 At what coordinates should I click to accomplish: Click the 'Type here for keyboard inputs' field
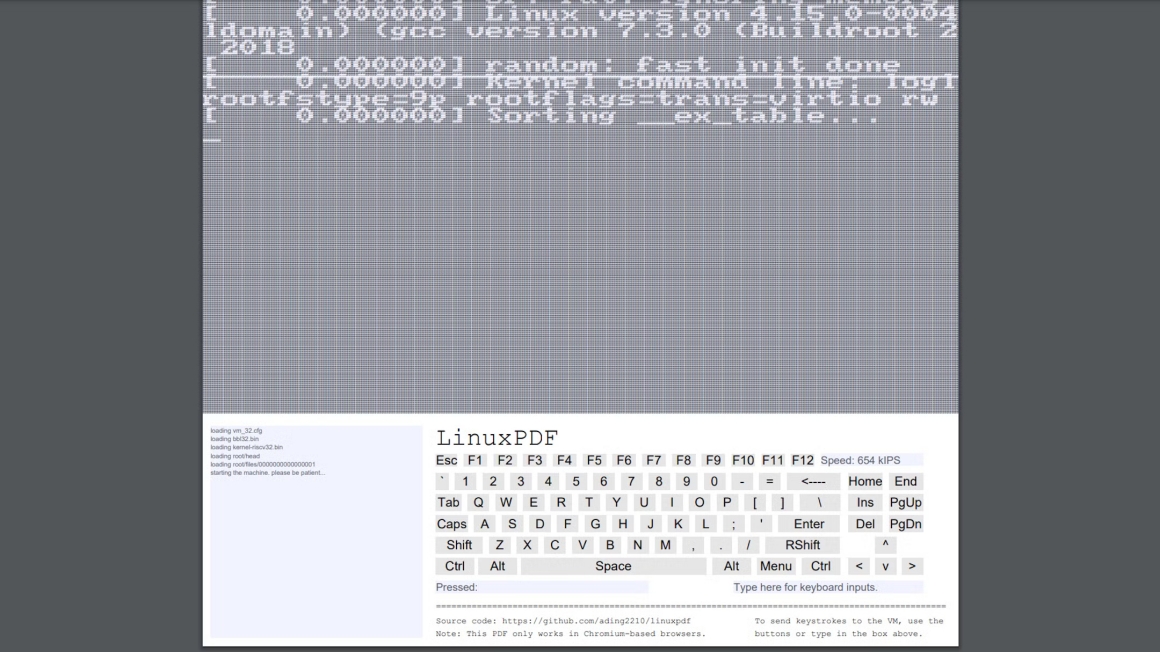click(x=828, y=588)
